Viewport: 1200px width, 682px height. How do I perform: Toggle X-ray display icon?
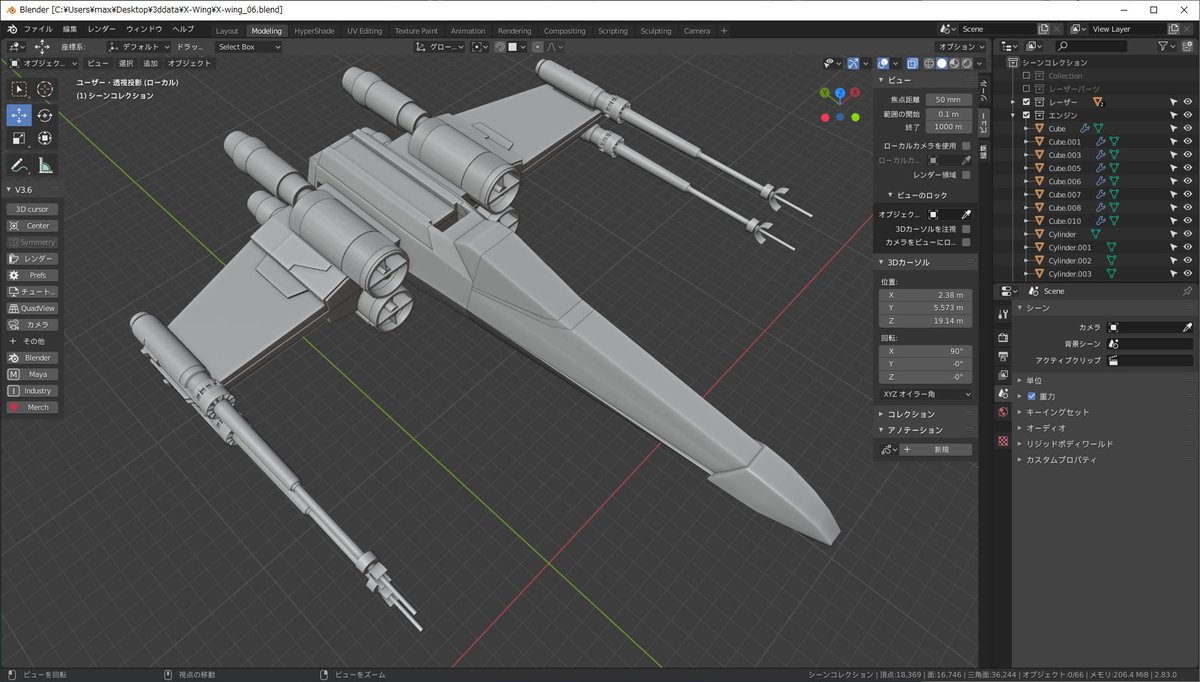912,63
